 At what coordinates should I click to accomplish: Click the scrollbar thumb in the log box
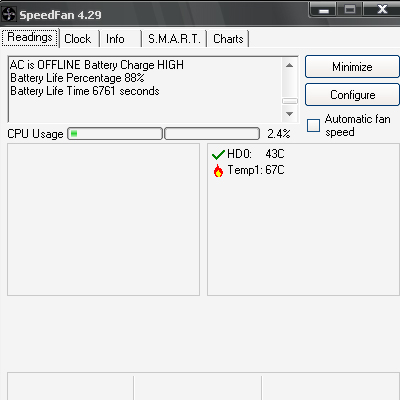coord(290,101)
